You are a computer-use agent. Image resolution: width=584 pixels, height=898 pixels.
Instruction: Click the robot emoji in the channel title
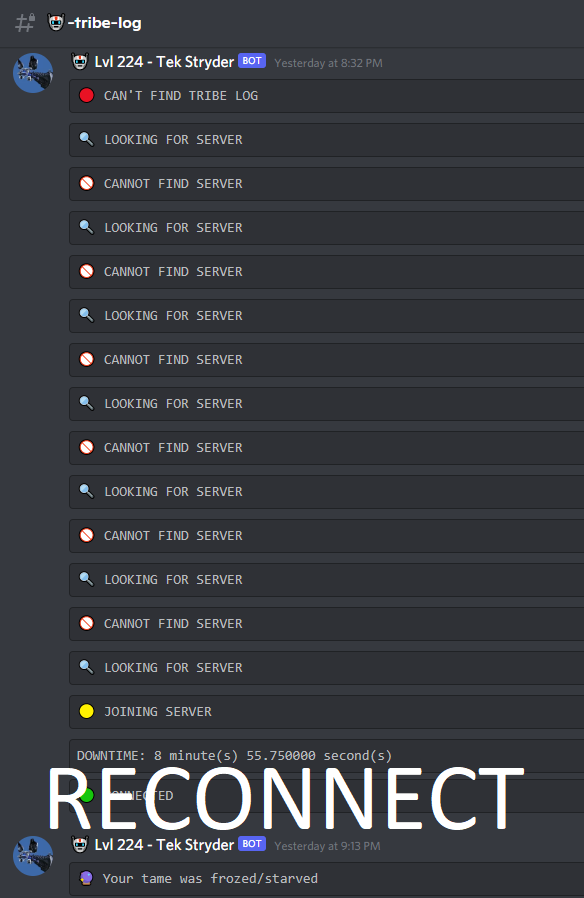pyautogui.click(x=56, y=22)
